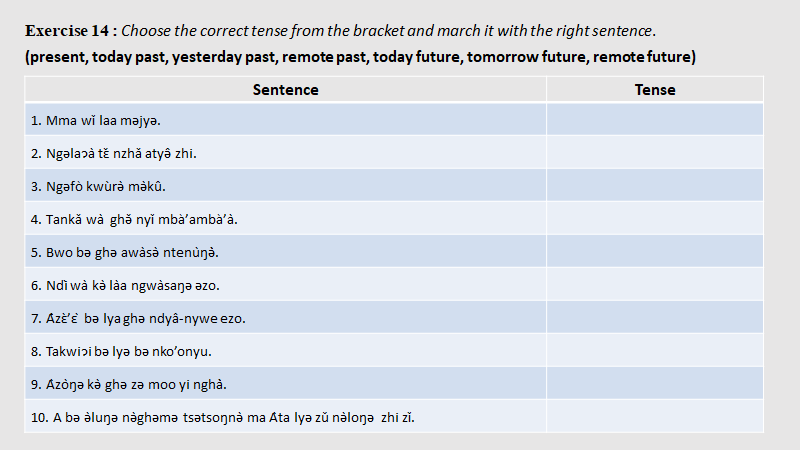Viewport: 800px width, 450px height.
Task: Click sentence 3 'Ngəfò kwùrə̀ mə̀kû'
Action: (x=98, y=186)
